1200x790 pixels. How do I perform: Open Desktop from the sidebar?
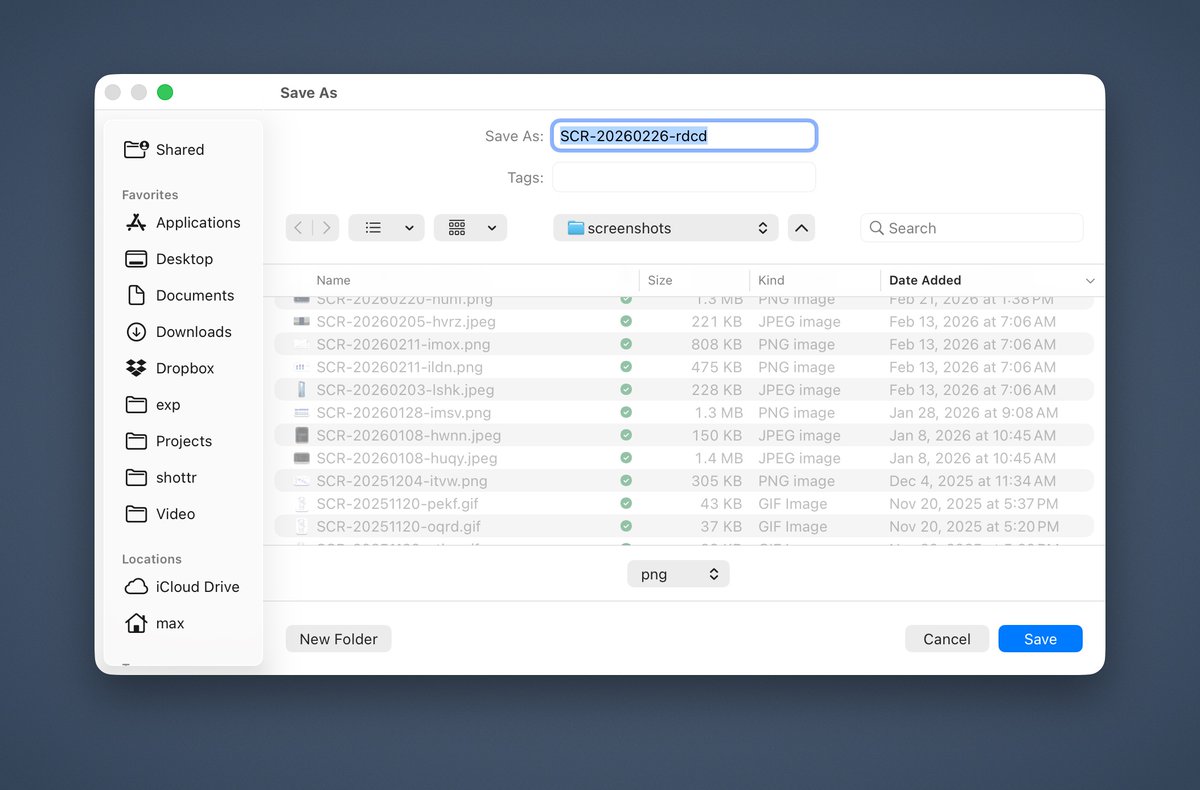tap(169, 259)
